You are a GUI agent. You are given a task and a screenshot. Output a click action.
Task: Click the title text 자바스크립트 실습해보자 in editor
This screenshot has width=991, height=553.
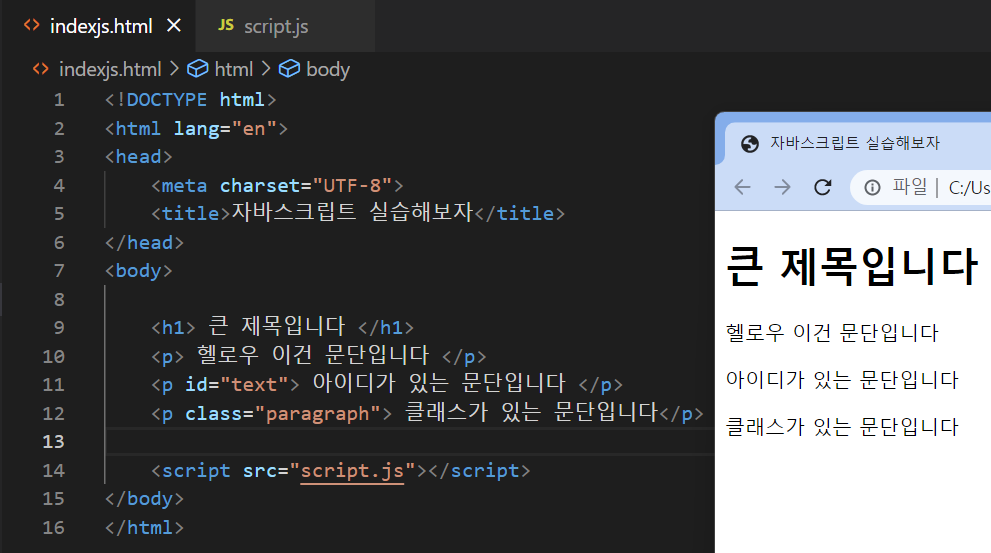[x=352, y=212]
